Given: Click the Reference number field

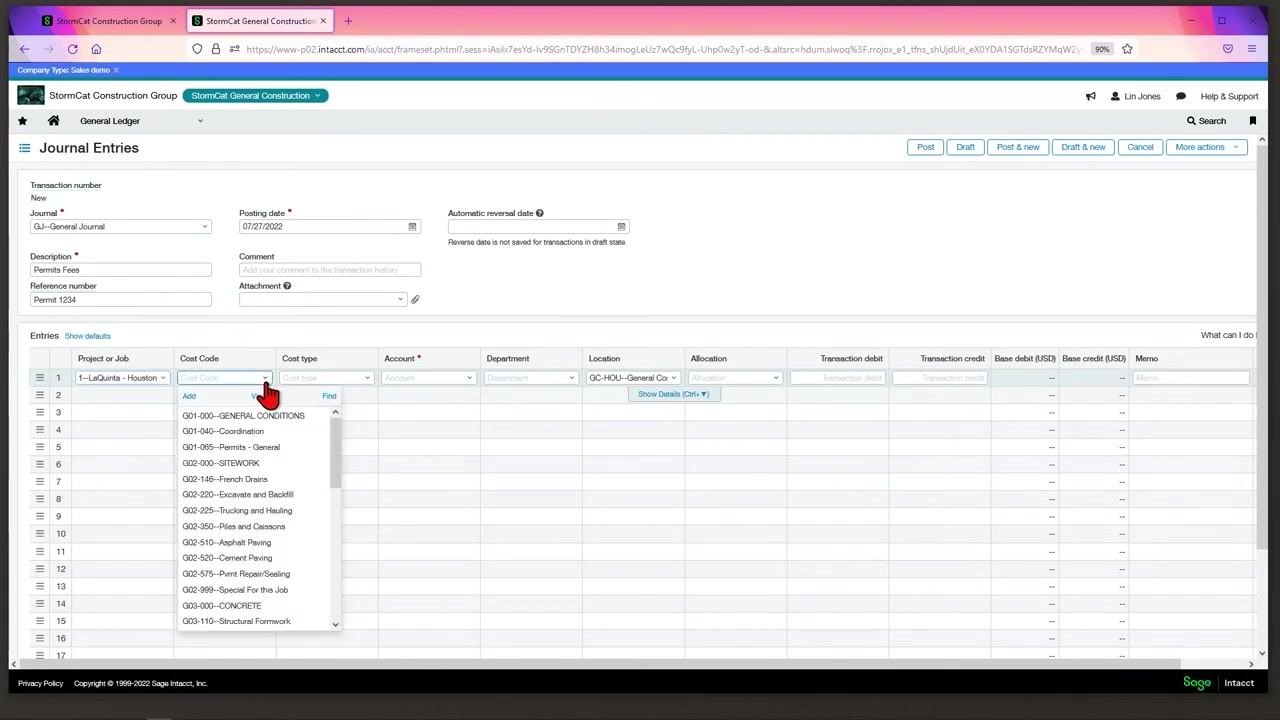Looking at the screenshot, I should tap(121, 300).
